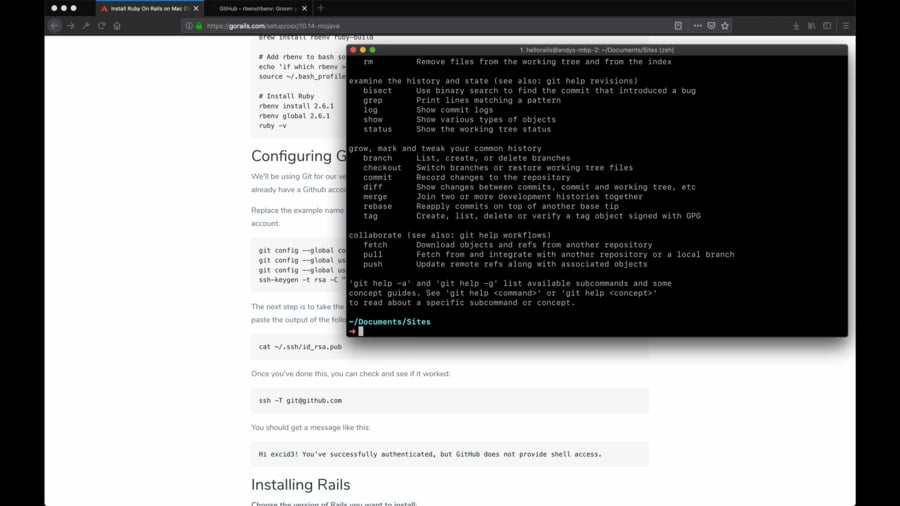Close the GitHub rbenv tab
Viewport: 900px width, 506px height.
304,9
